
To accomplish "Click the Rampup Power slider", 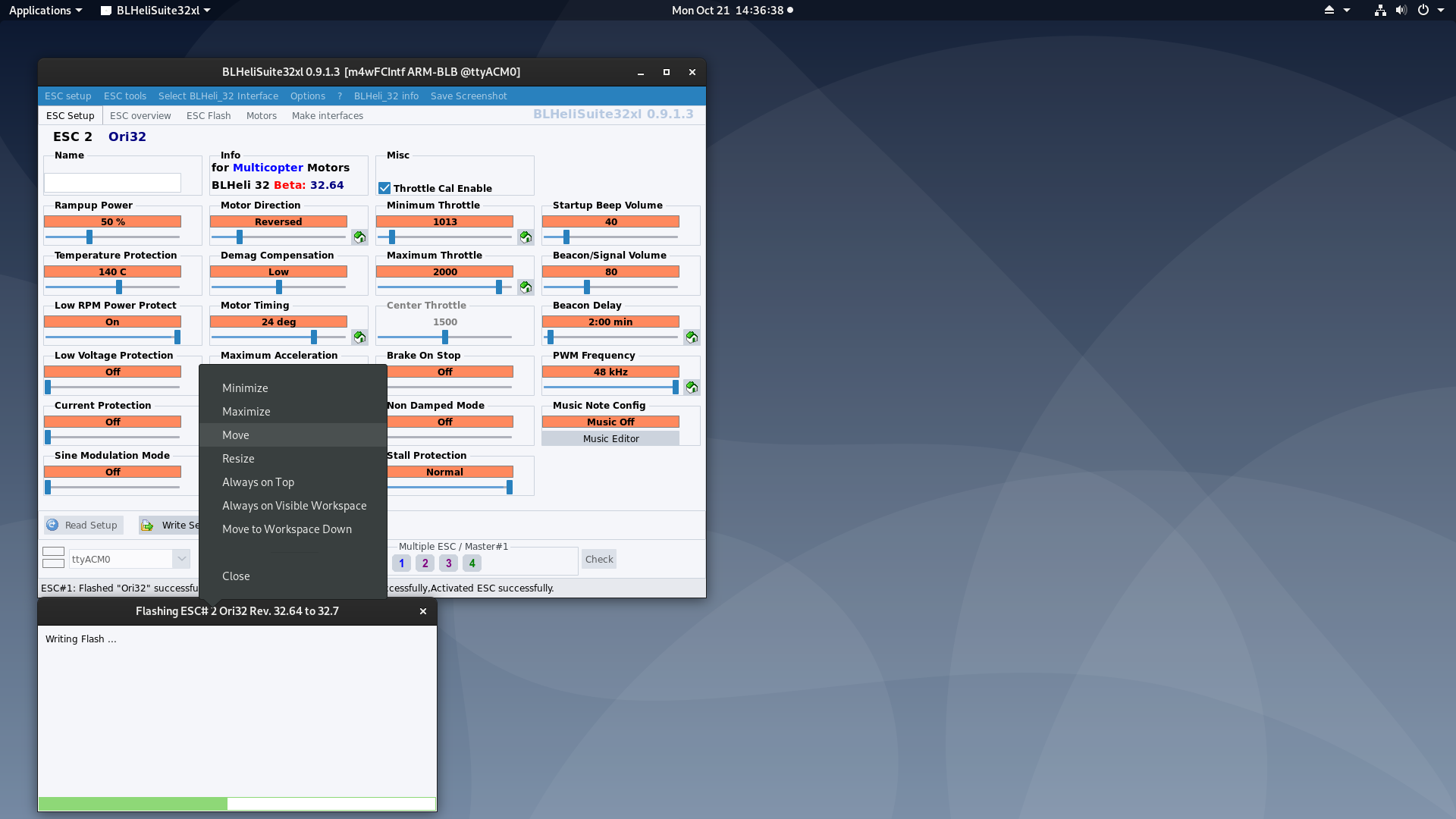I will pyautogui.click(x=112, y=237).
